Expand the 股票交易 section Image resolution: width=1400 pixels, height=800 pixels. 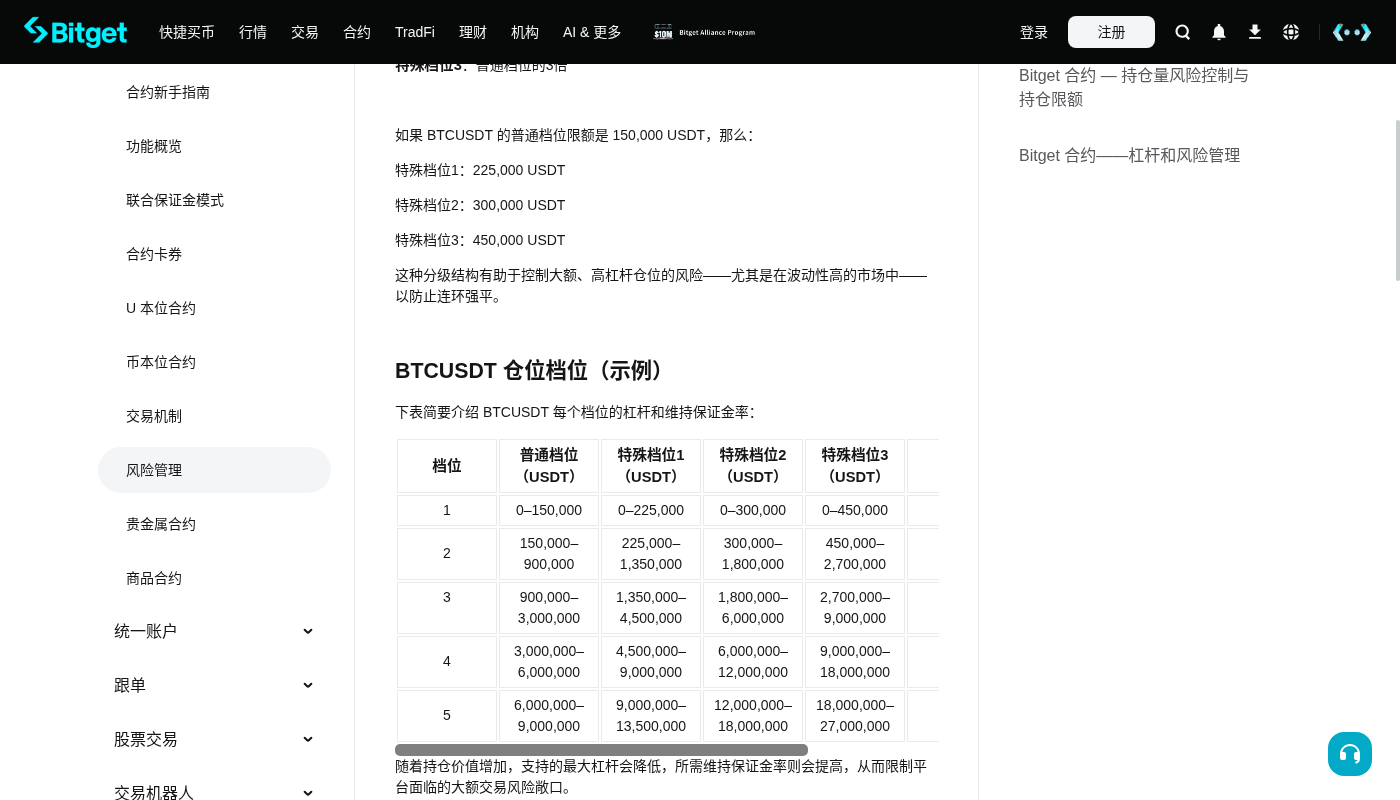click(x=214, y=739)
